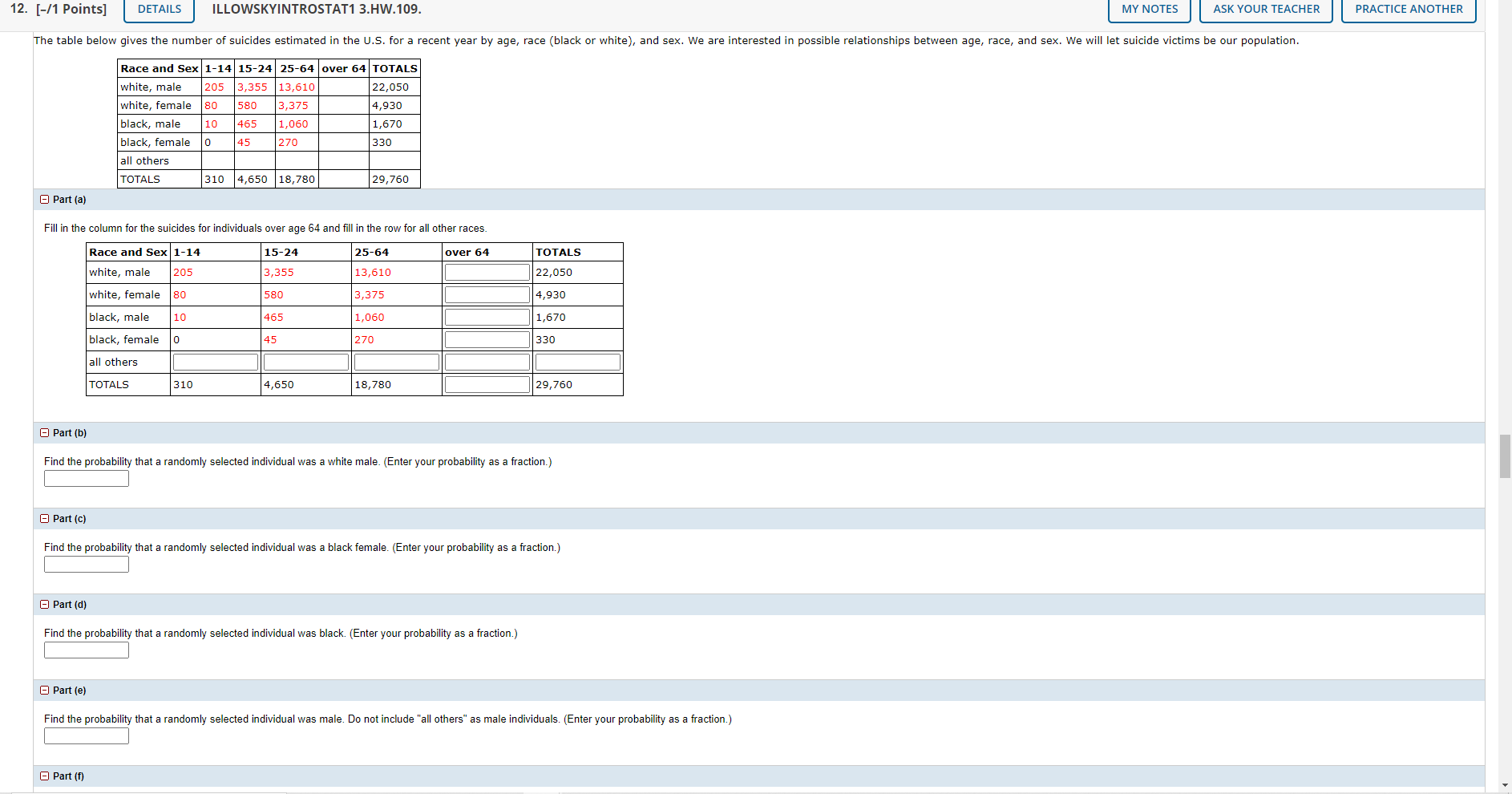Click the over 64 input for black female

click(x=487, y=338)
